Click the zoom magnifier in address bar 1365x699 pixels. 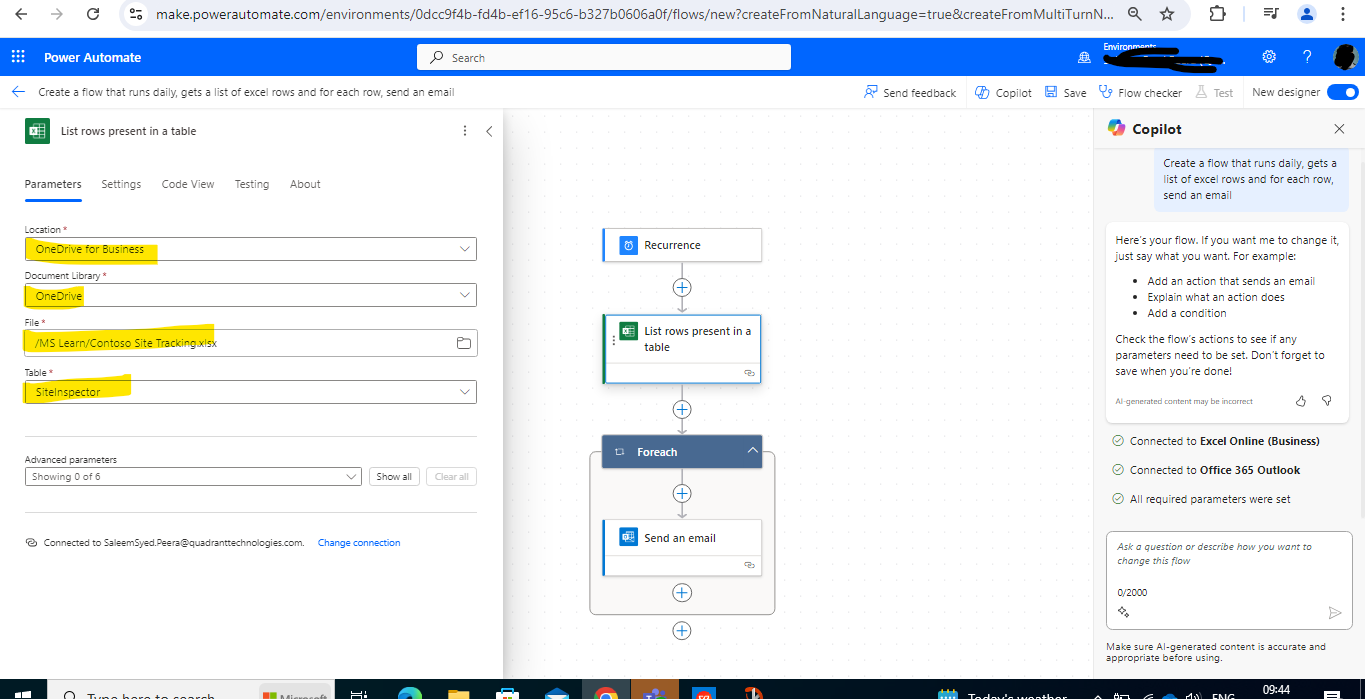tap(1134, 14)
